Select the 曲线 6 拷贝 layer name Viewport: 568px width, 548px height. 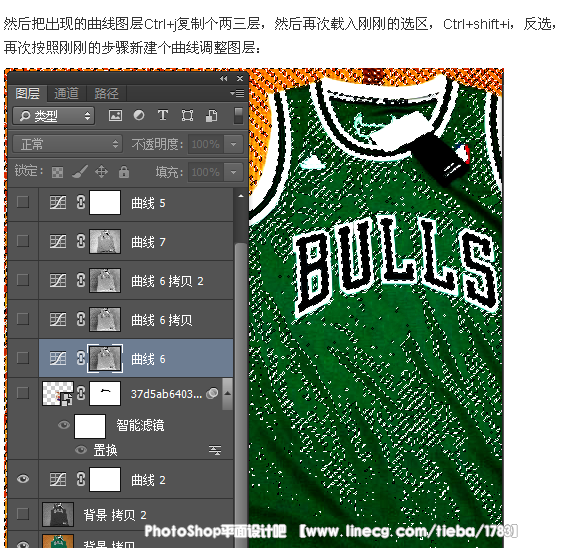click(162, 320)
